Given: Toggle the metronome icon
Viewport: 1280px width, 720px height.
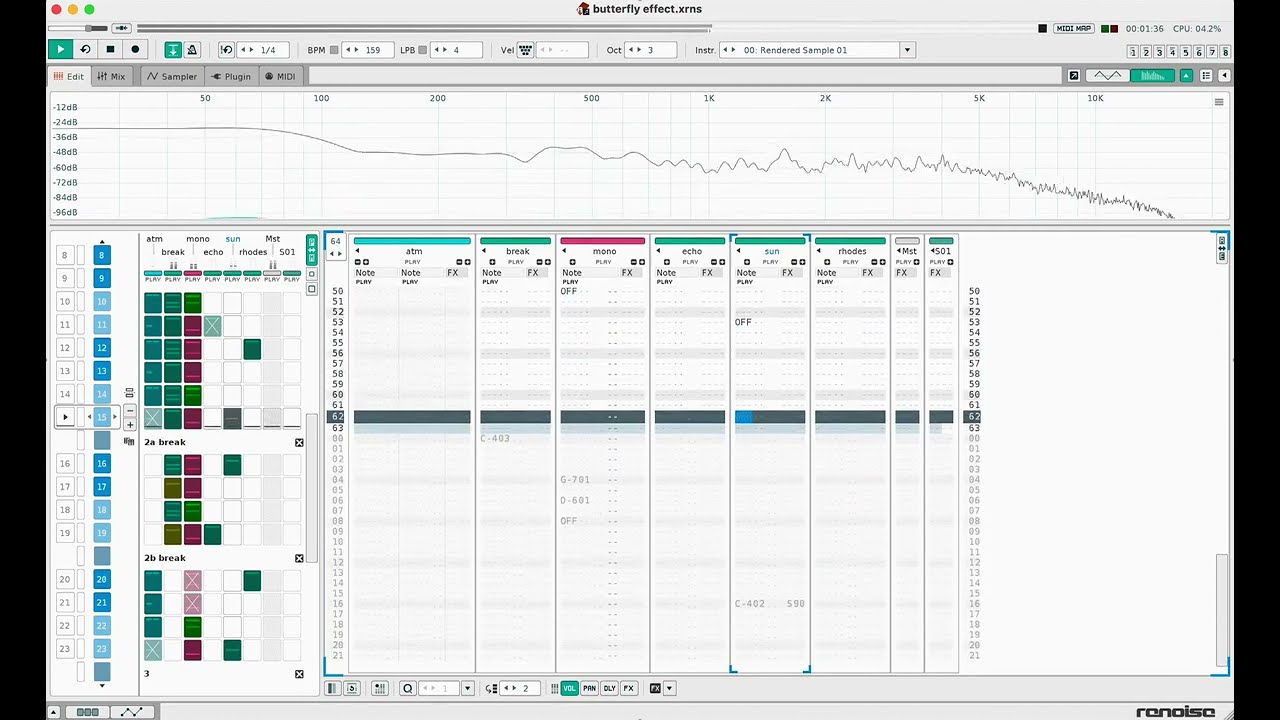Looking at the screenshot, I should tap(191, 49).
